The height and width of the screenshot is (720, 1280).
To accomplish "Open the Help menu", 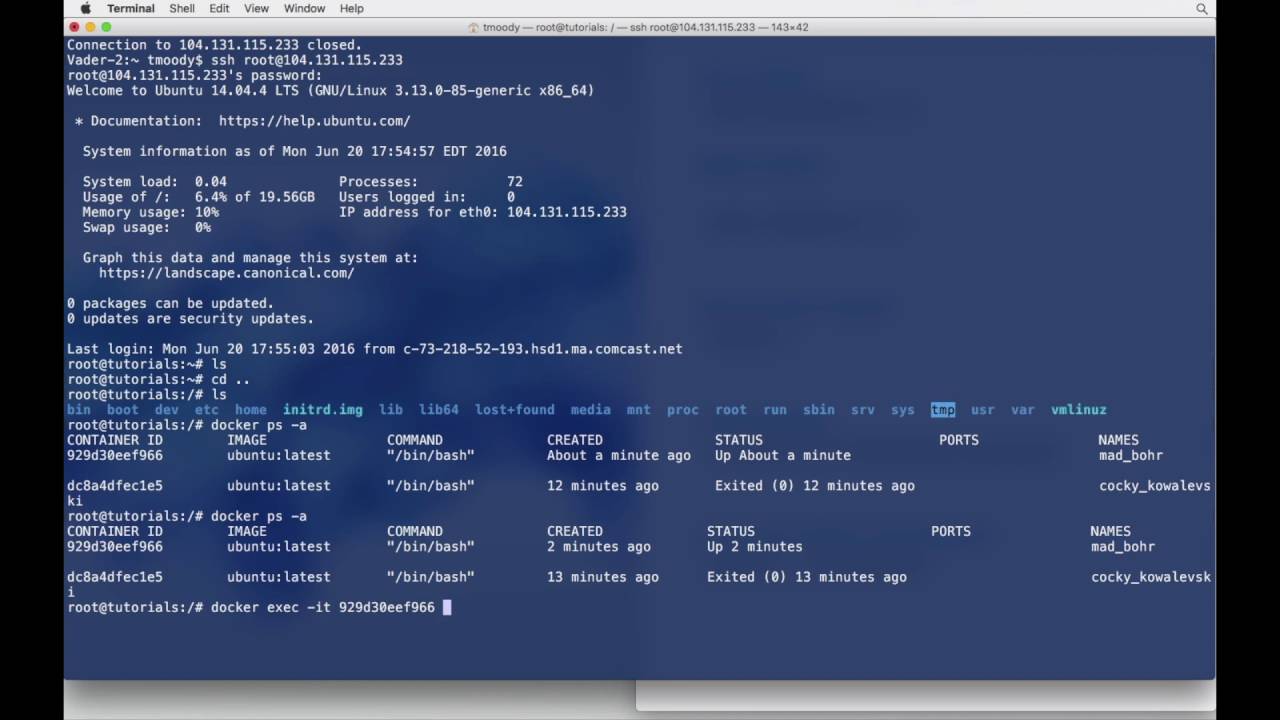I will (352, 8).
